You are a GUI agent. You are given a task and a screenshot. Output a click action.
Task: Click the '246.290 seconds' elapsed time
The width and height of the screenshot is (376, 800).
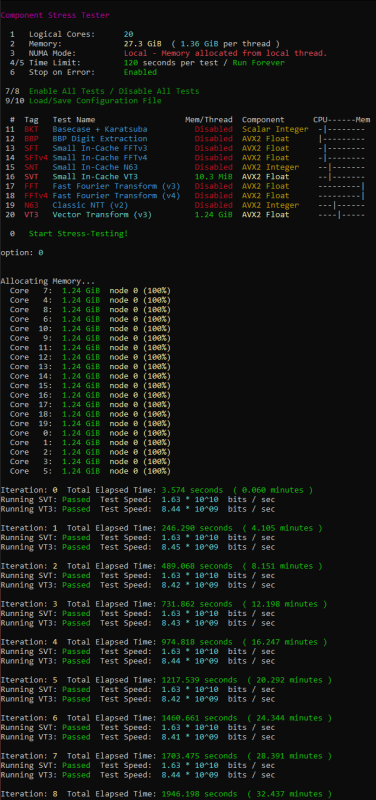196,528
